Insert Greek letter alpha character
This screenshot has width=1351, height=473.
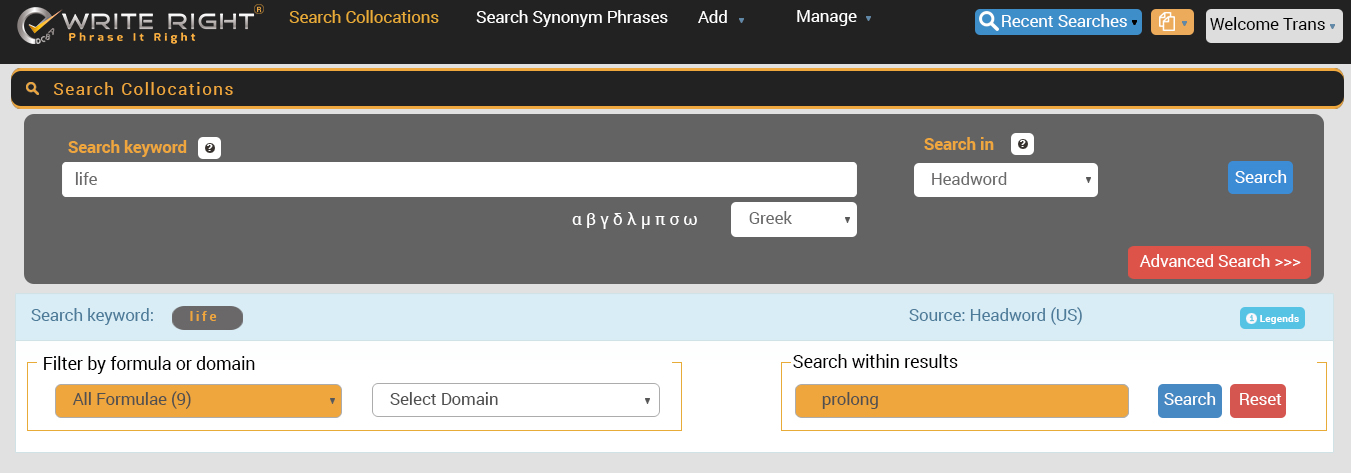[577, 219]
